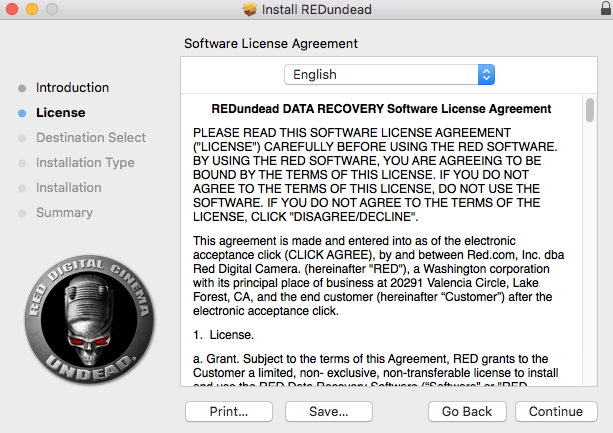Image resolution: width=613 pixels, height=433 pixels.
Task: Click the RED Digital Cinema Undead logo
Action: click(x=90, y=320)
